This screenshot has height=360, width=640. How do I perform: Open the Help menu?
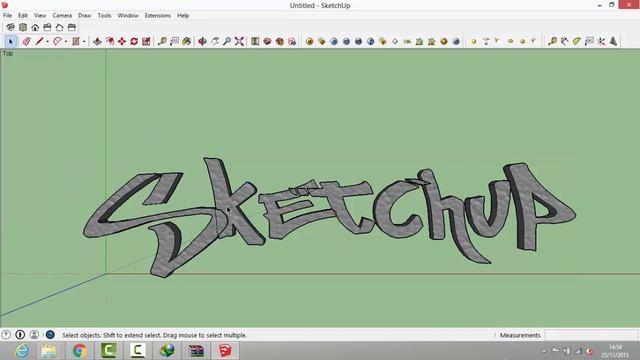click(183, 16)
